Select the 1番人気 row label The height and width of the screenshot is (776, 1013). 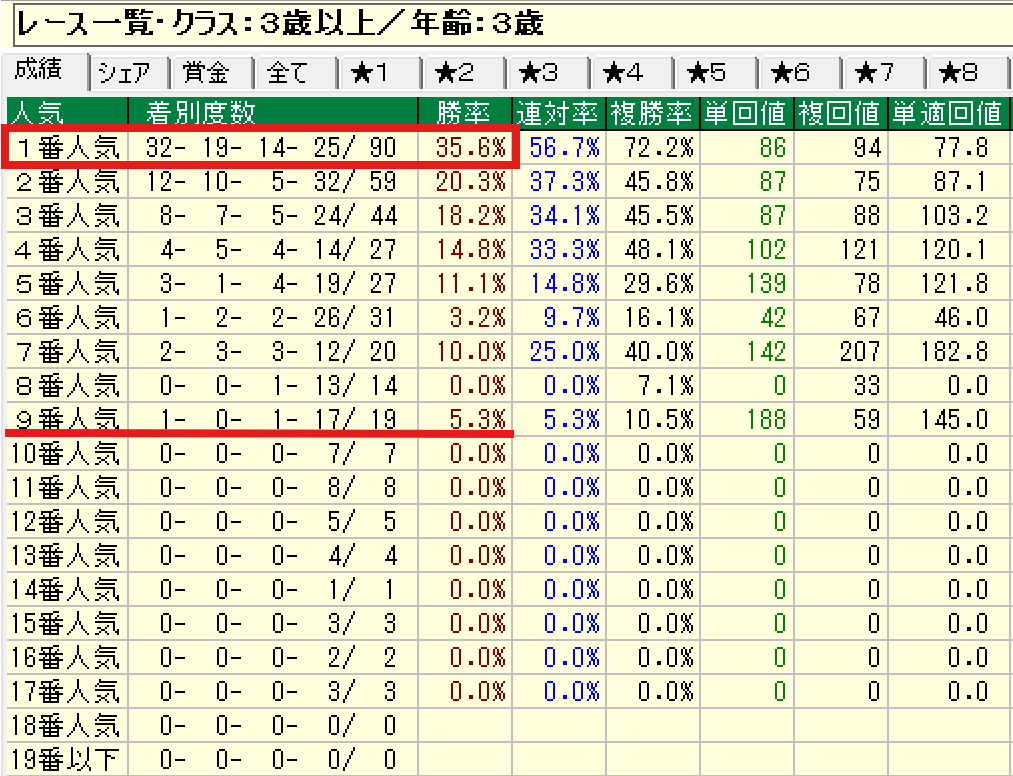click(66, 149)
